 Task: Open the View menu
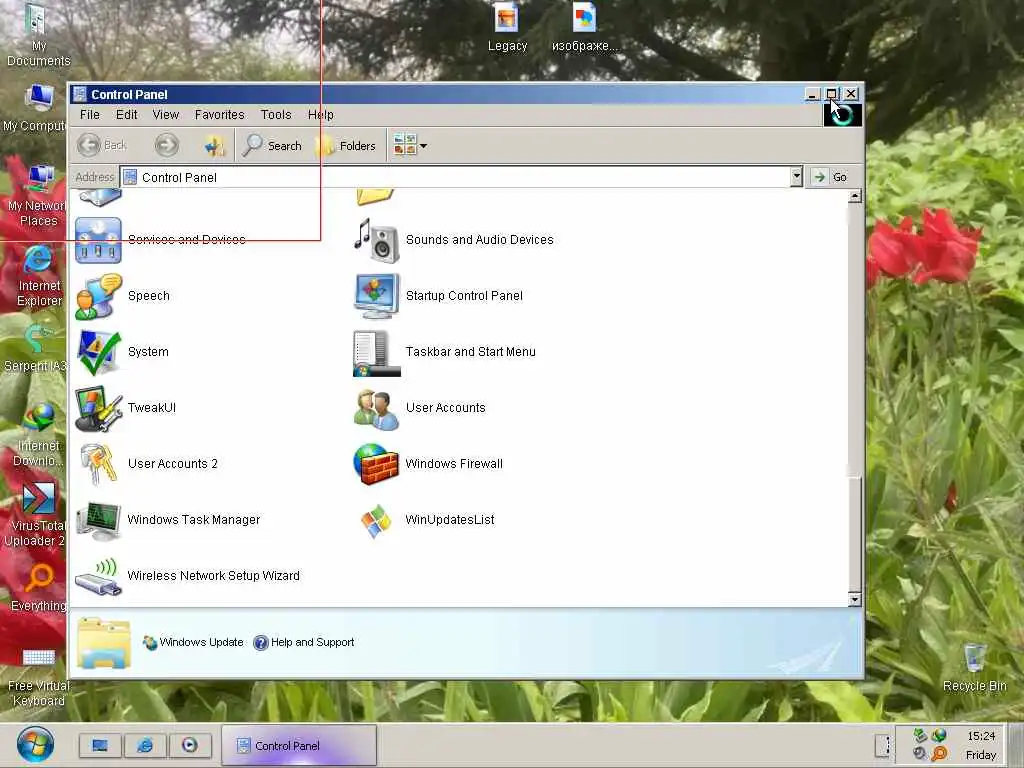point(166,115)
